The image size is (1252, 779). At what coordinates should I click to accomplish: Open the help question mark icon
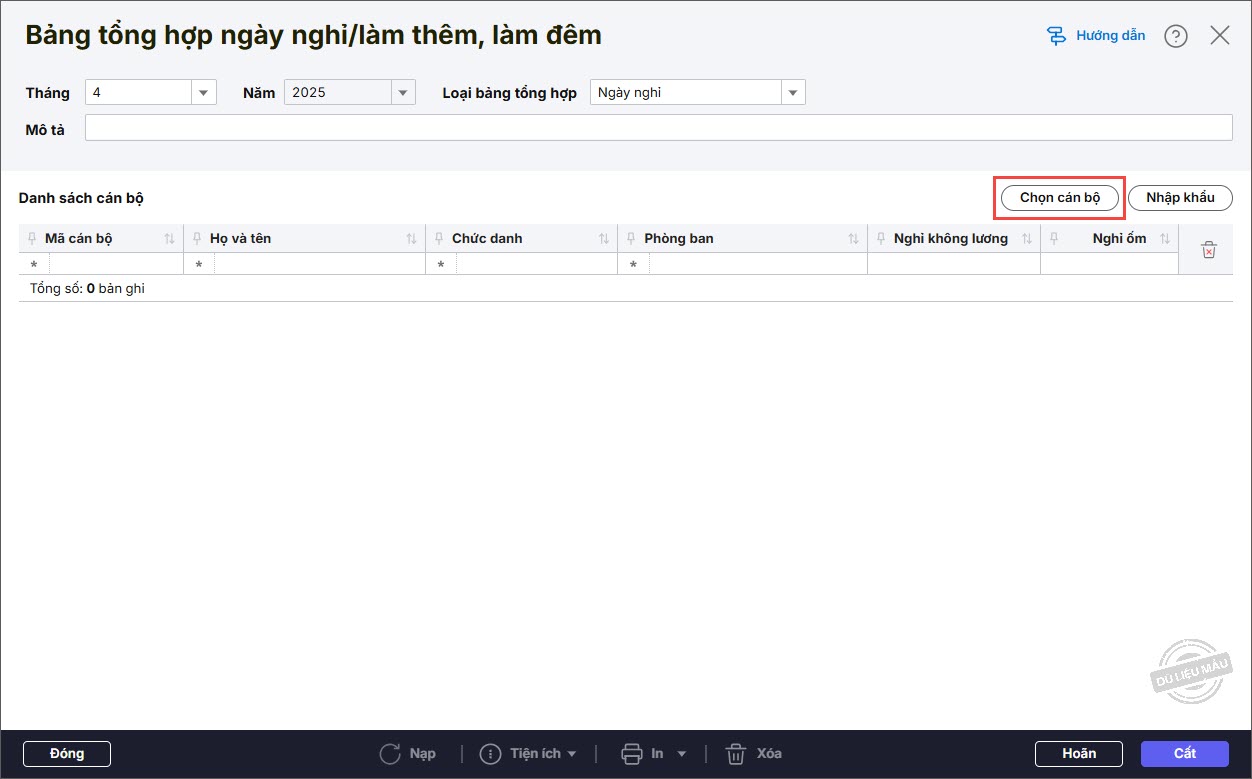point(1176,36)
